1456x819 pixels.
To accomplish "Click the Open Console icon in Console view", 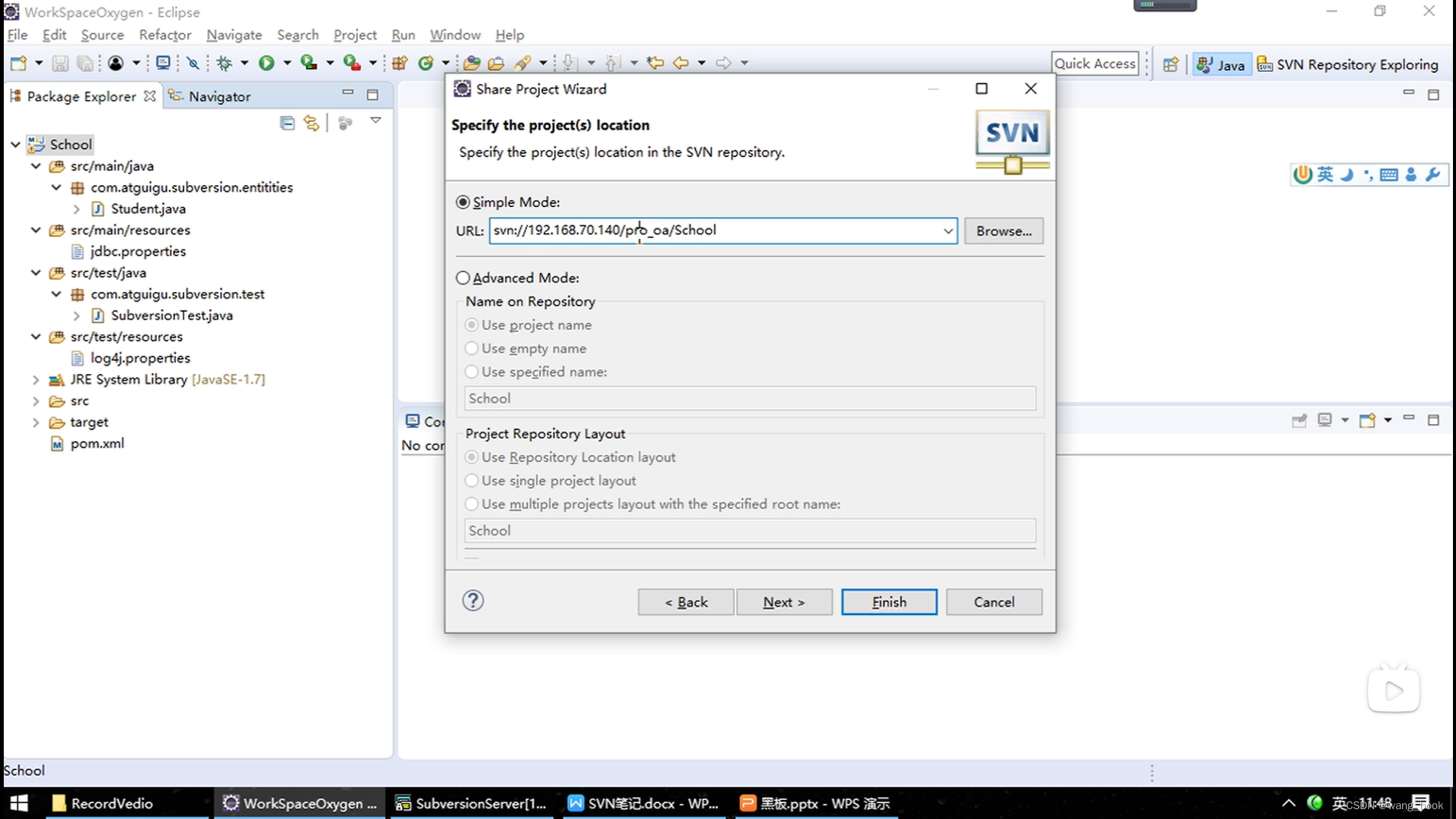I will point(1367,420).
